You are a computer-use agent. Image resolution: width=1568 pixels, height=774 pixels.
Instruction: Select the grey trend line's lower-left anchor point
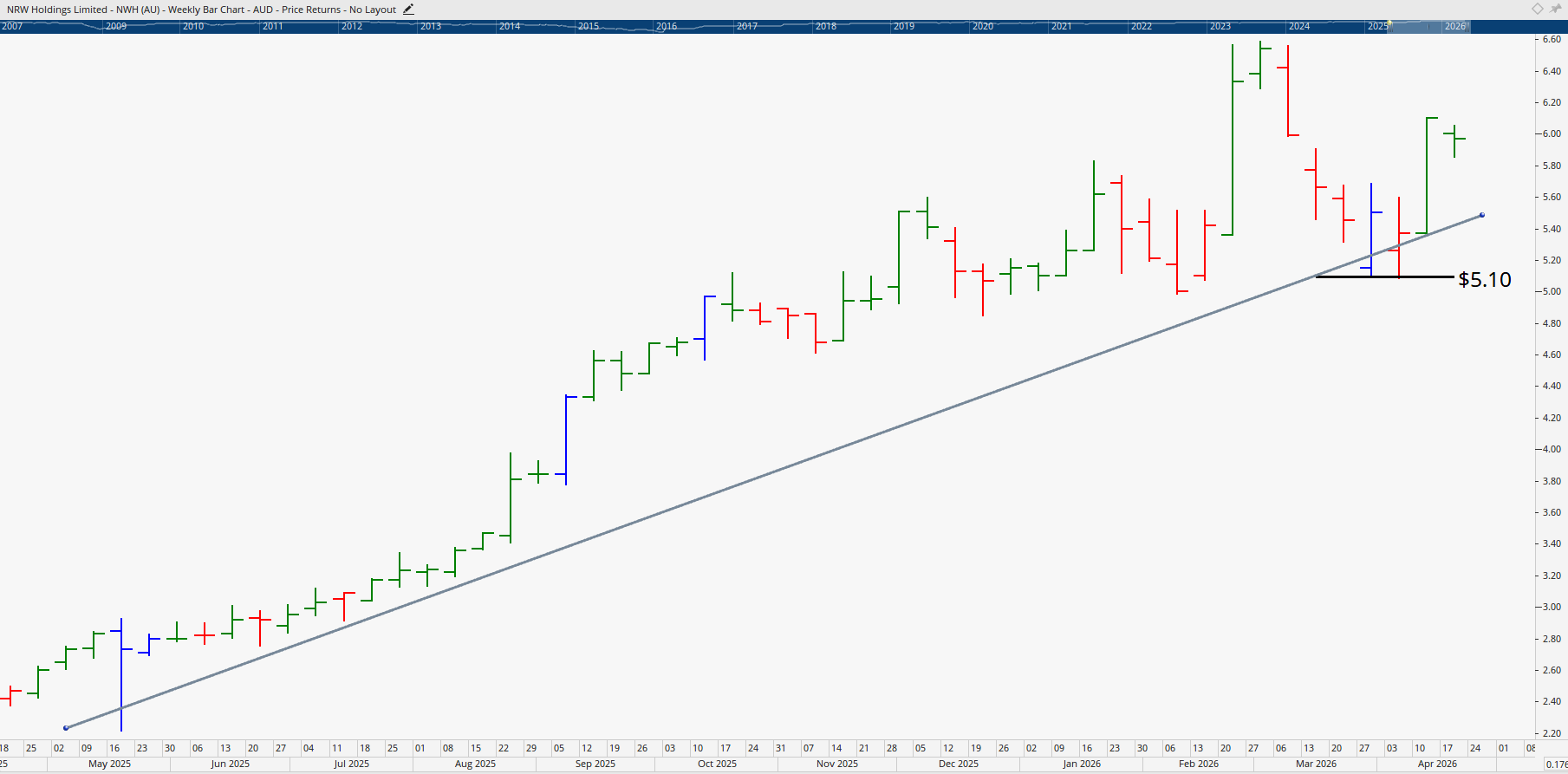pyautogui.click(x=66, y=728)
